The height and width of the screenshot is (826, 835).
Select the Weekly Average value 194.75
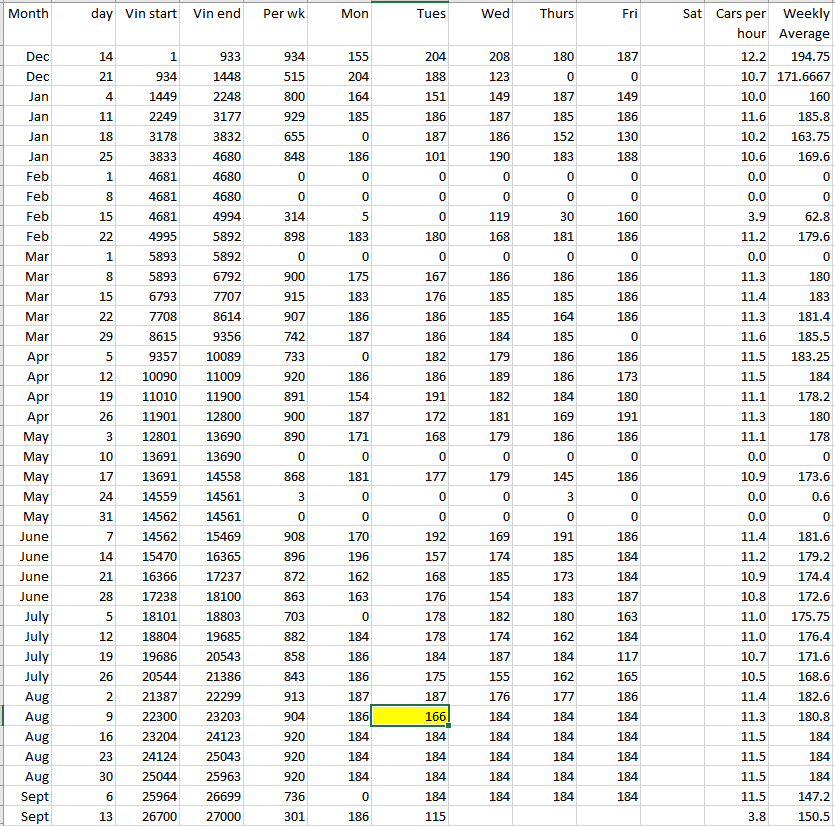coord(803,57)
